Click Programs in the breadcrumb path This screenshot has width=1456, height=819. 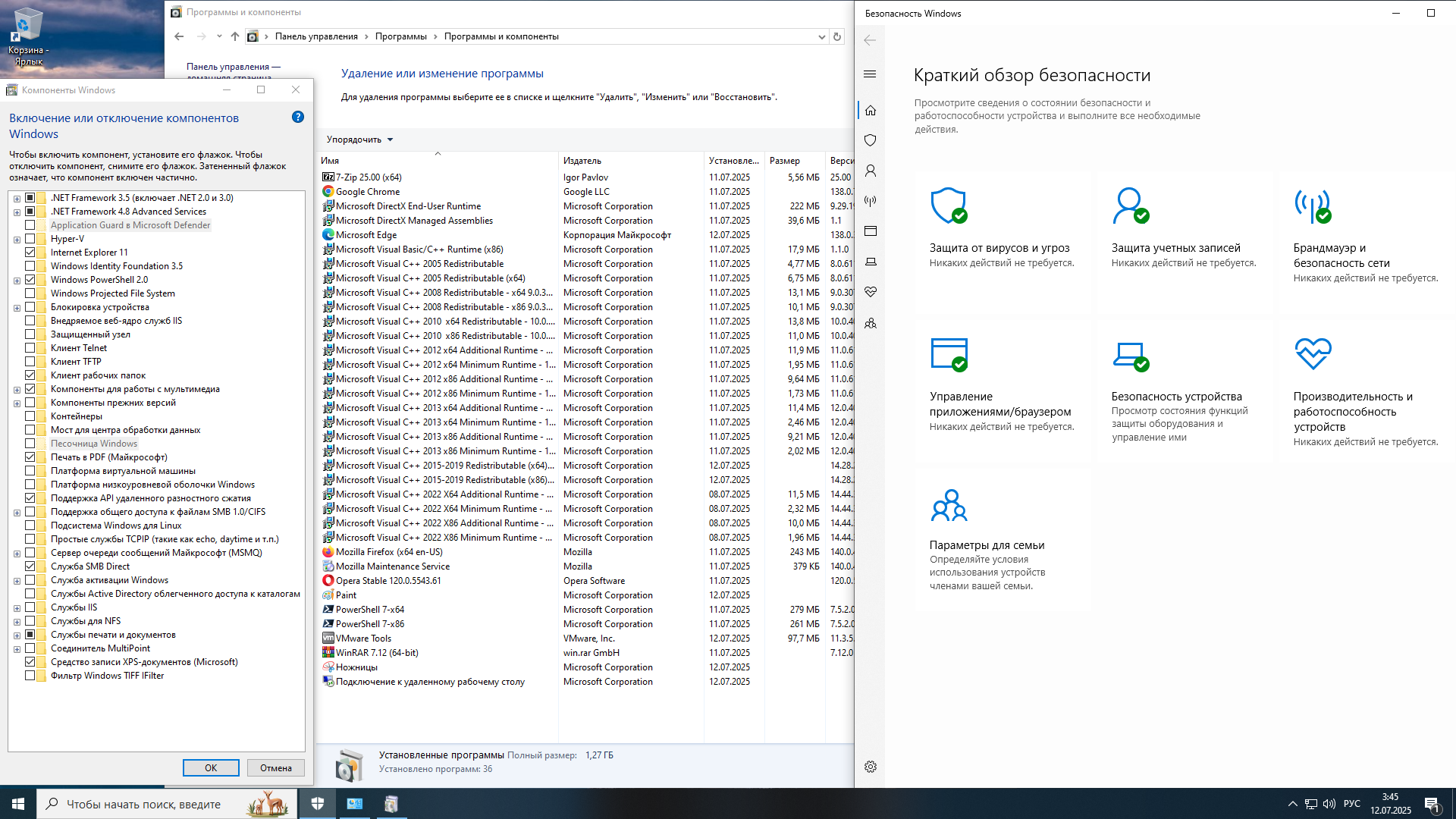tap(400, 36)
